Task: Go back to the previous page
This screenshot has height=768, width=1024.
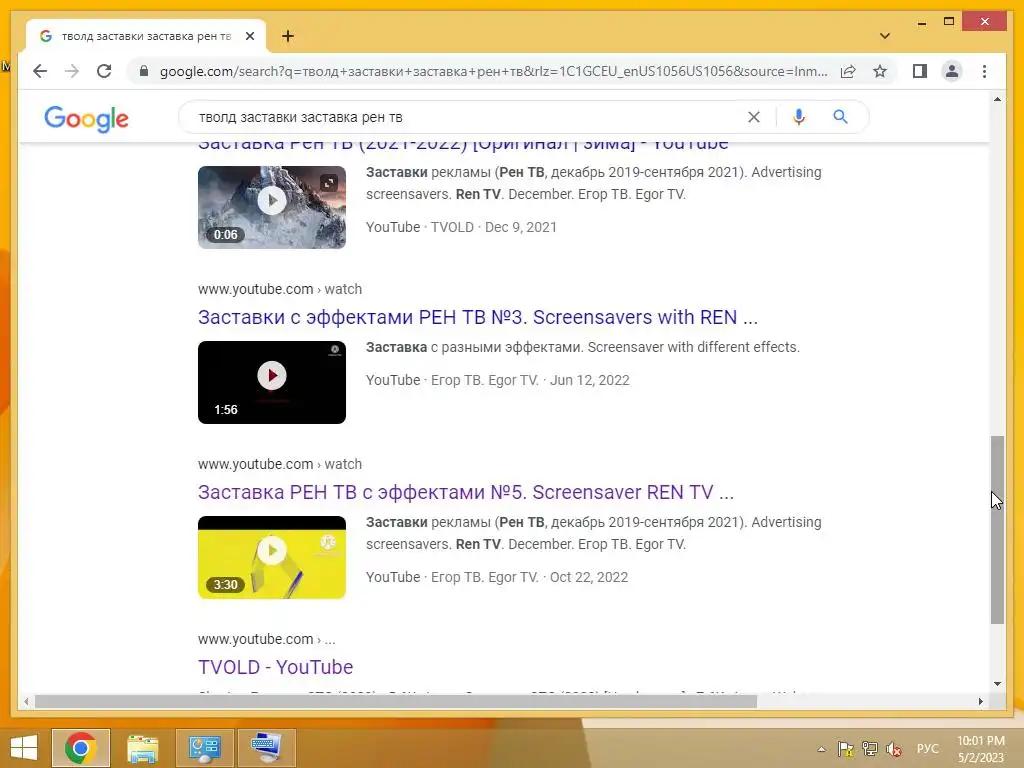Action: (x=40, y=71)
